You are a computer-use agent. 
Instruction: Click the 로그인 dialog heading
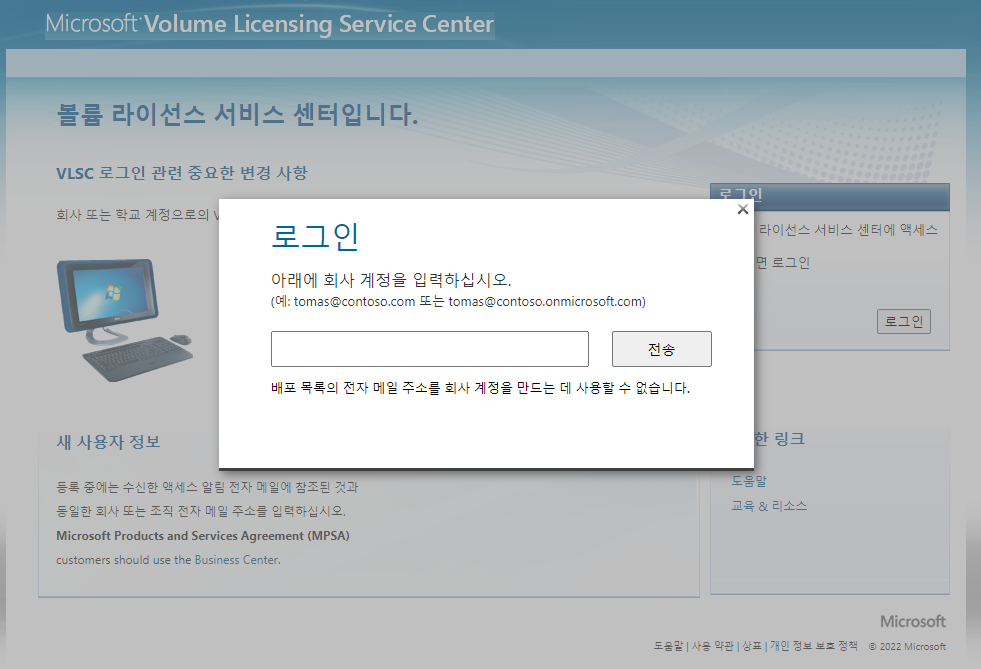pyautogui.click(x=315, y=237)
